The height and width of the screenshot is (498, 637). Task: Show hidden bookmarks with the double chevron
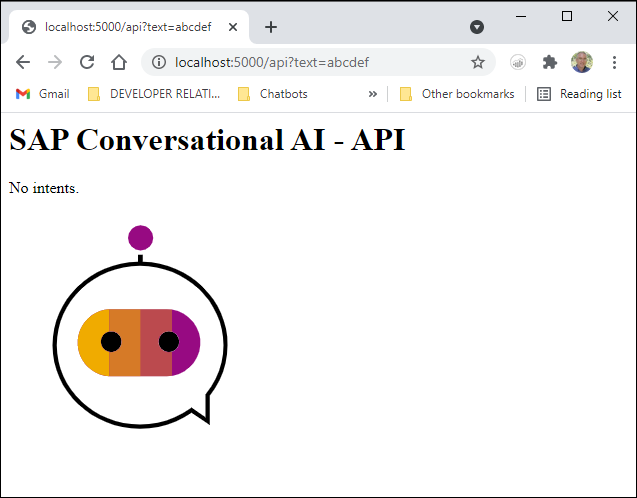click(x=373, y=94)
